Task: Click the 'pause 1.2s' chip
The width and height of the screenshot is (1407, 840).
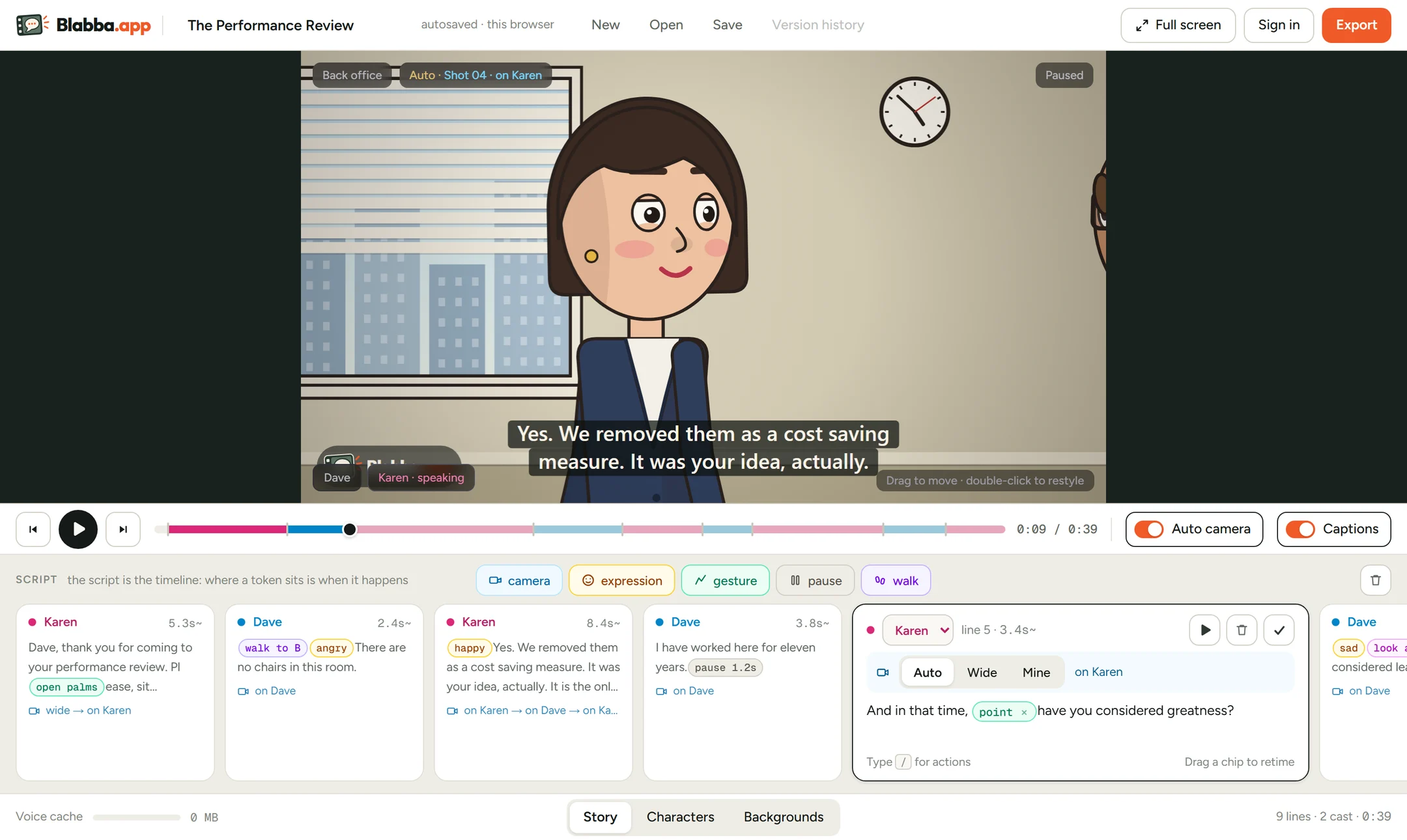Action: pyautogui.click(x=725, y=667)
